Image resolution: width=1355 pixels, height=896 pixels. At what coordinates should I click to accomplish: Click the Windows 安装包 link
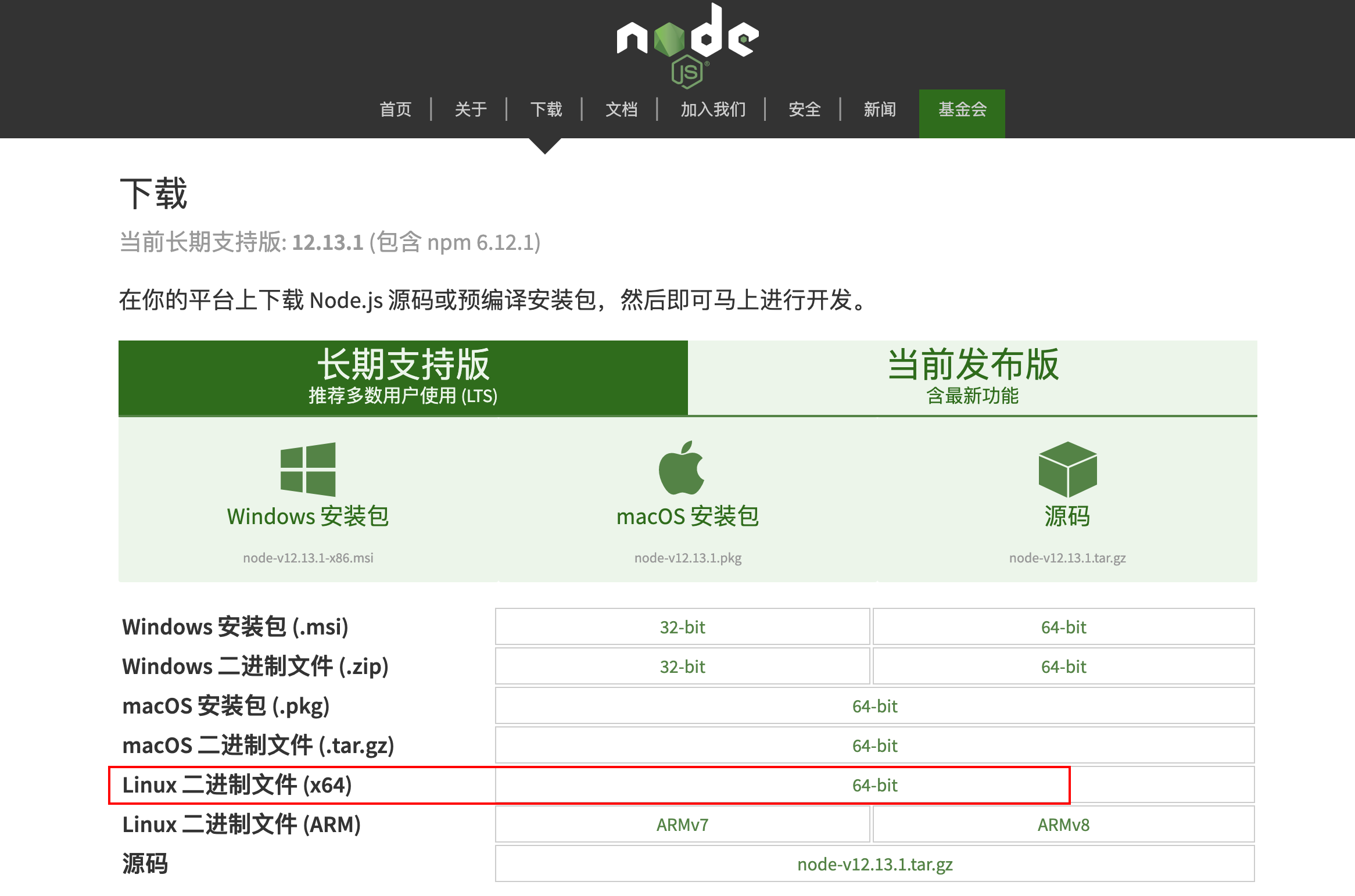pyautogui.click(x=308, y=516)
